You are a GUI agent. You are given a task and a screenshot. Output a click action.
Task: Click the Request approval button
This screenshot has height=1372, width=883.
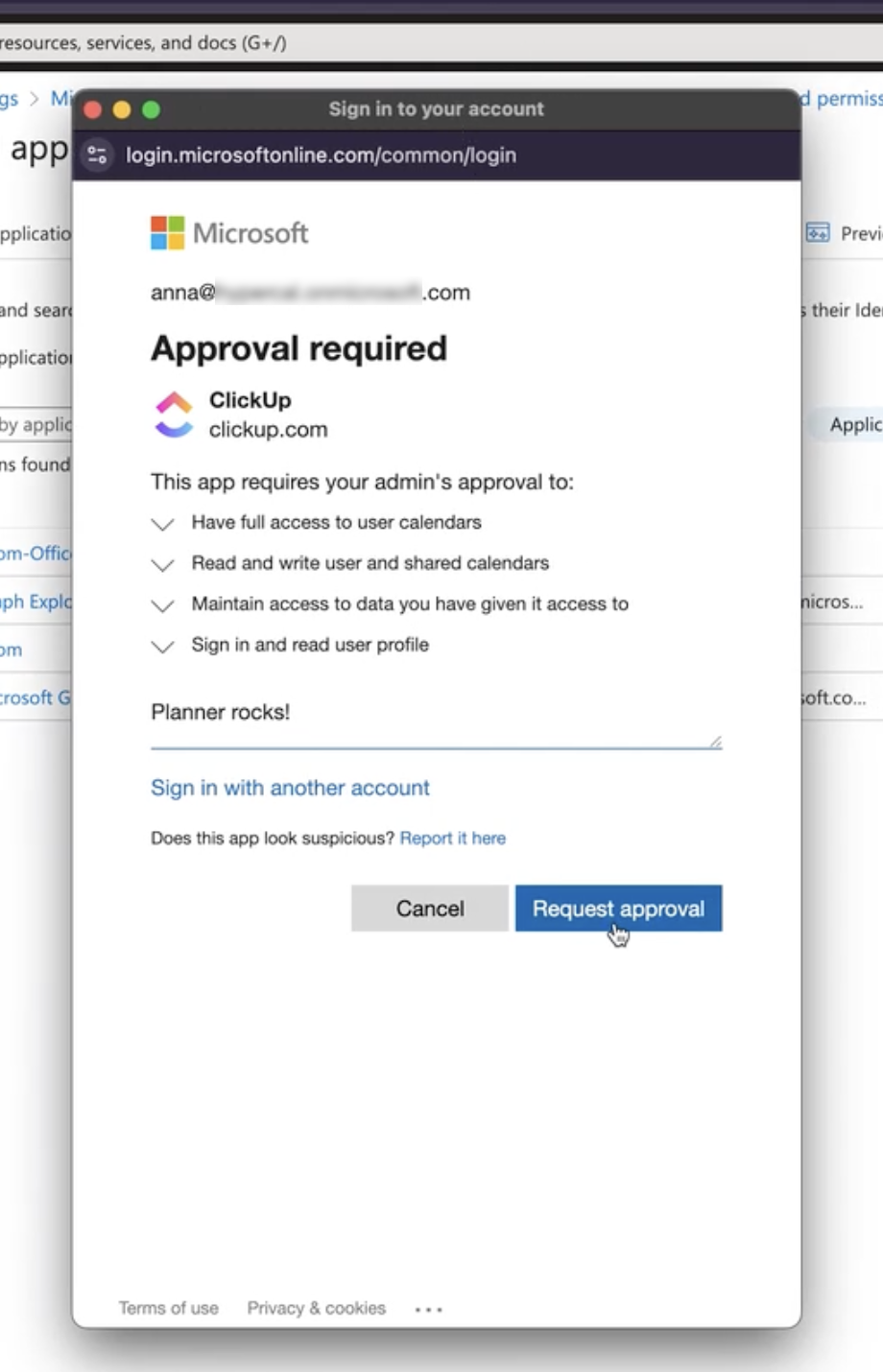point(618,908)
